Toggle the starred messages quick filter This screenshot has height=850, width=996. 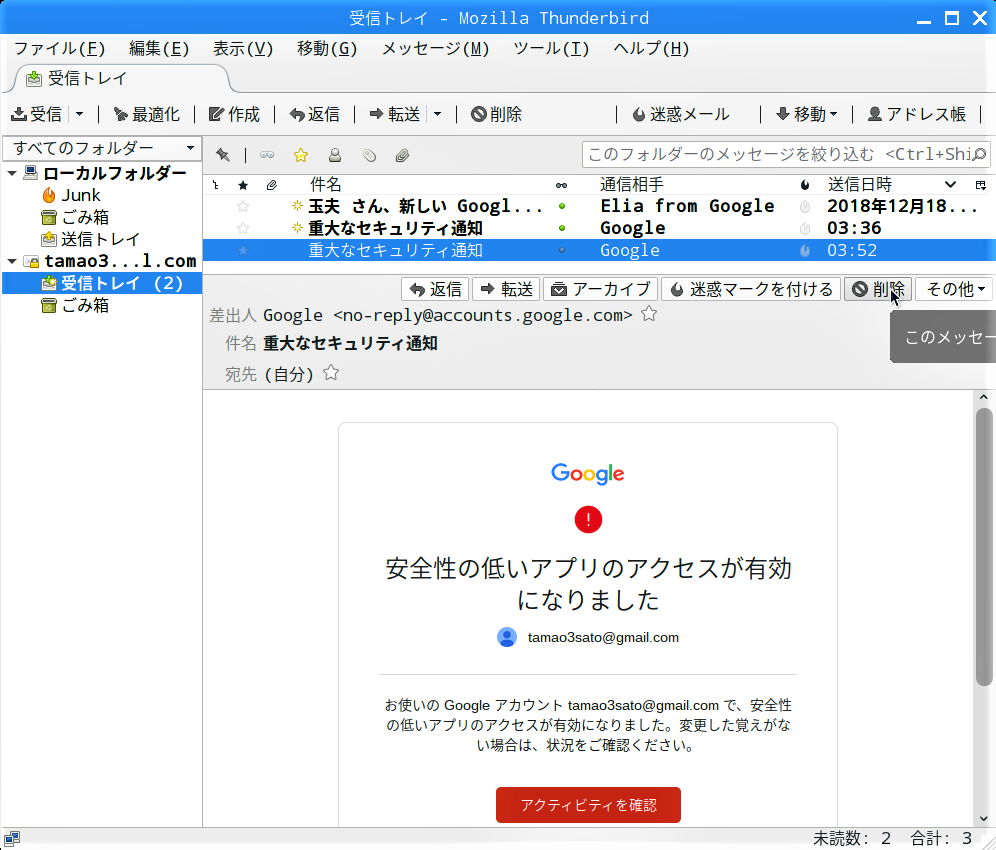300,155
